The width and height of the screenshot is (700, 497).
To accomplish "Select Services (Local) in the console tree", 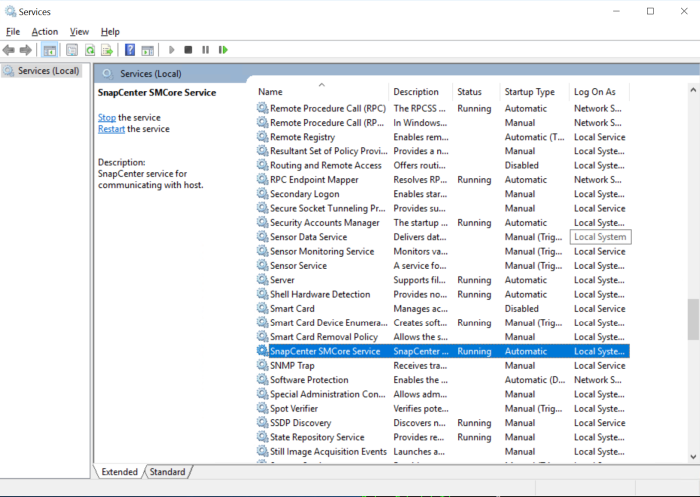I will 48,71.
